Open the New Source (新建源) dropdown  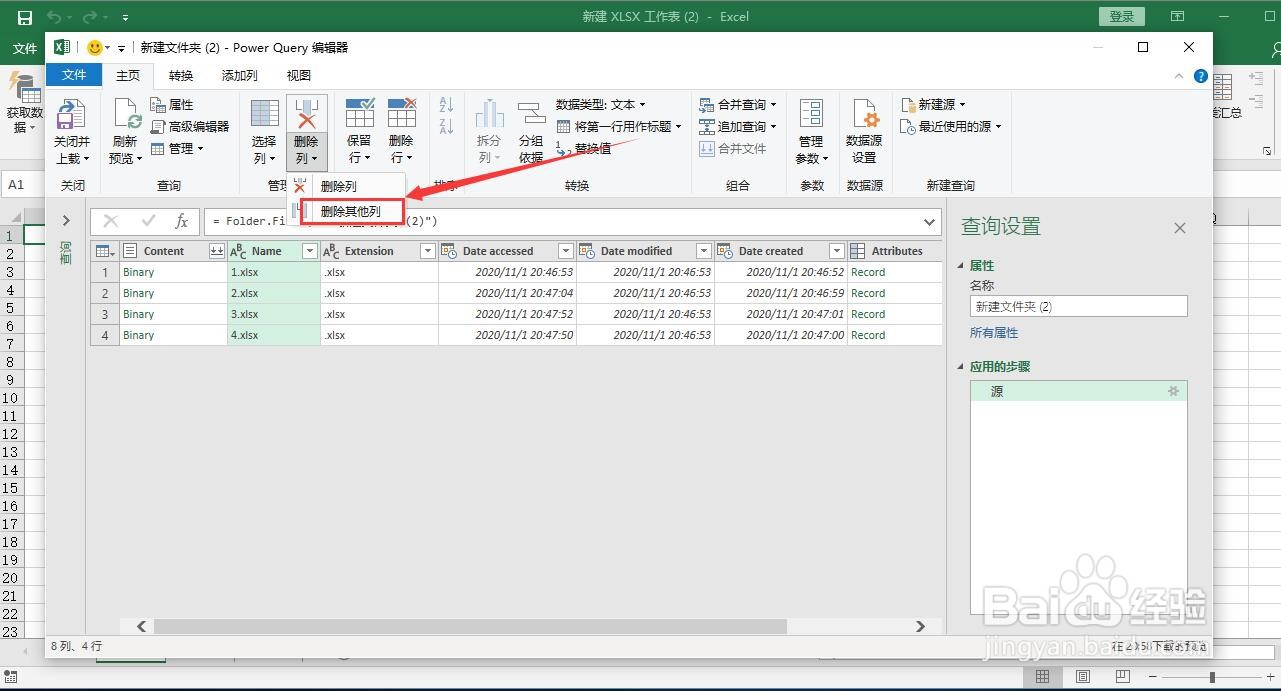click(933, 104)
